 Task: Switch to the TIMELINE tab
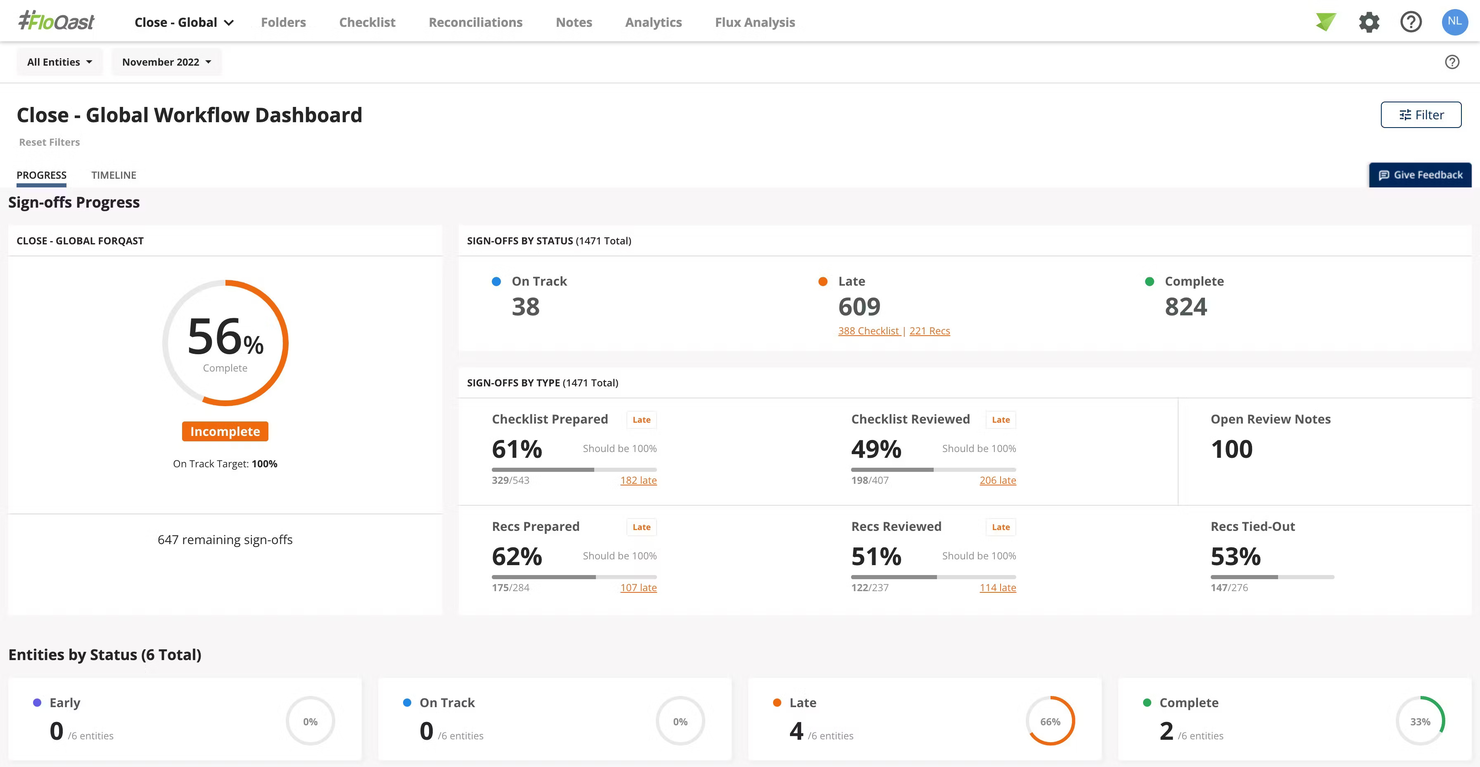(113, 175)
